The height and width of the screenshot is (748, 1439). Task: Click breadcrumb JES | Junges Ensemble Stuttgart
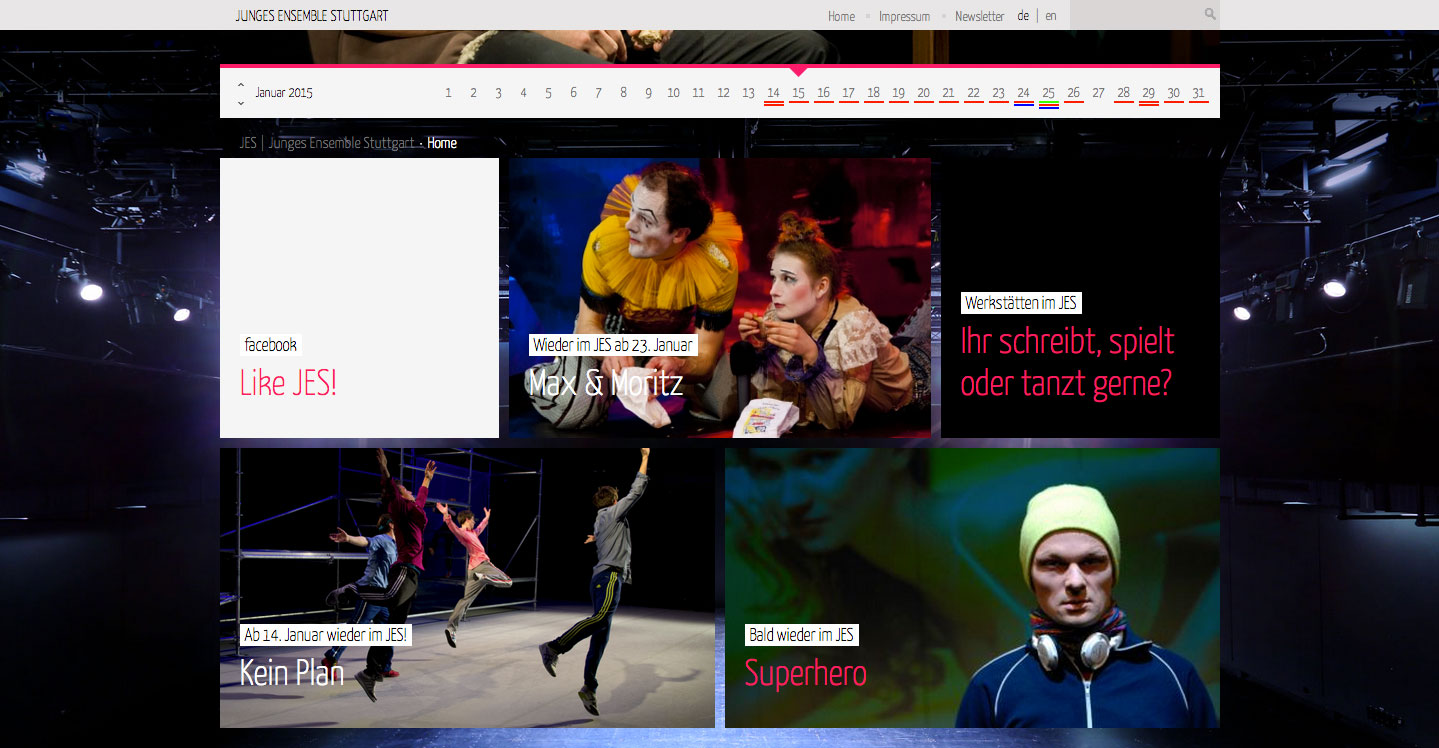[x=327, y=143]
